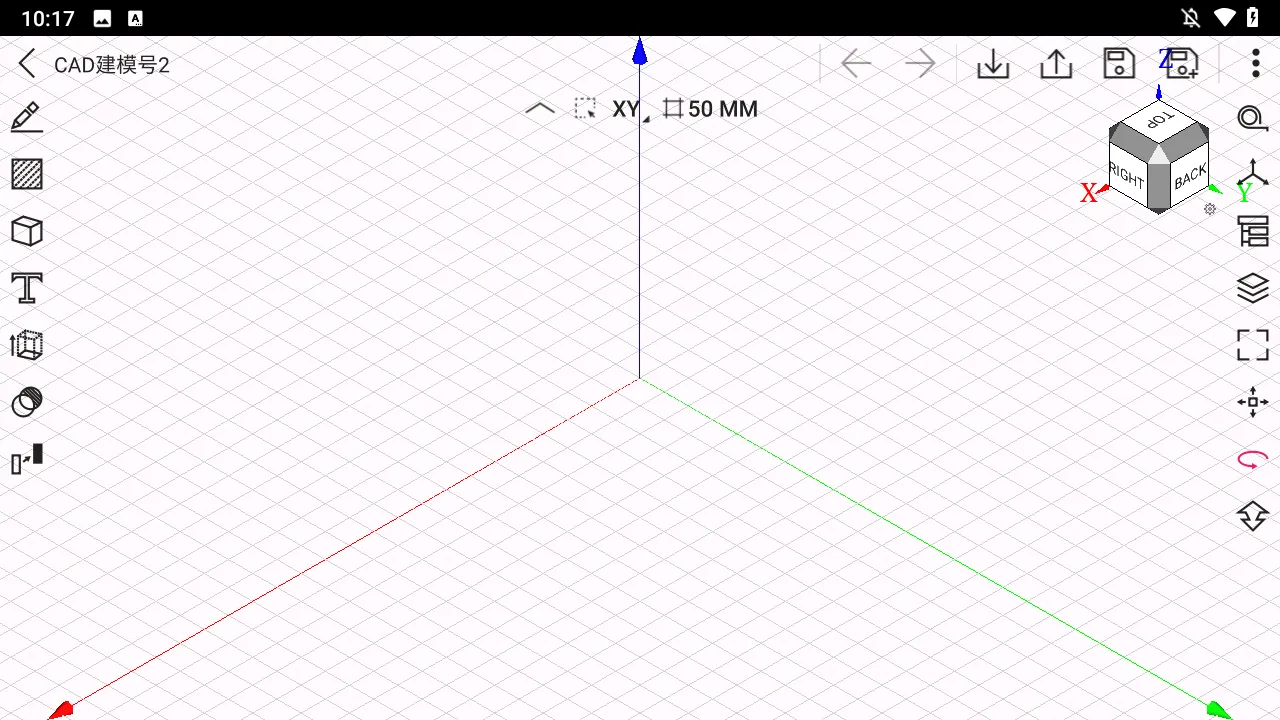This screenshot has height=720, width=1280.
Task: Select the text tool
Action: 27,288
